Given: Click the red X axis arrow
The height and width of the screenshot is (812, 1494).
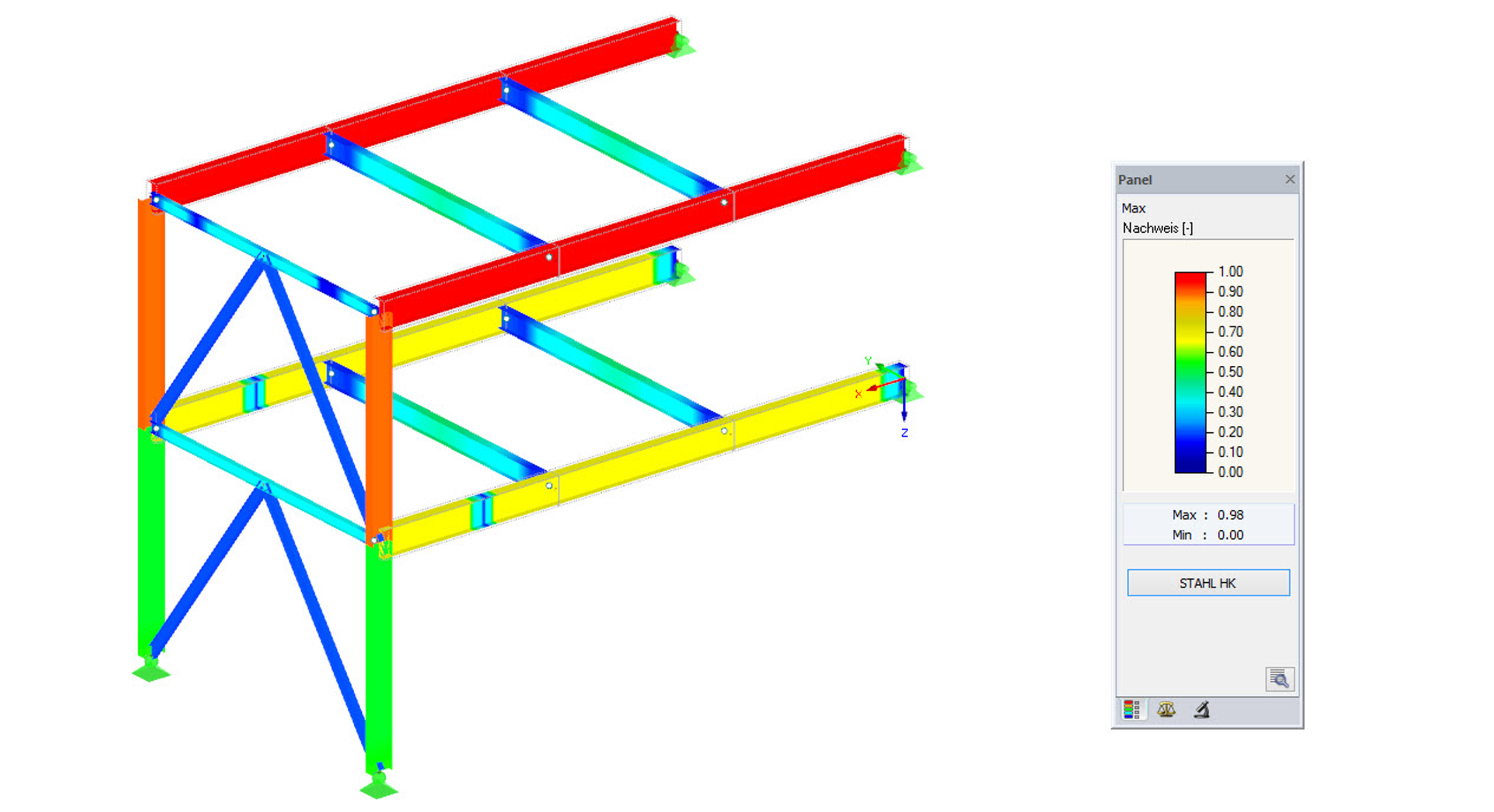Looking at the screenshot, I should click(x=885, y=385).
